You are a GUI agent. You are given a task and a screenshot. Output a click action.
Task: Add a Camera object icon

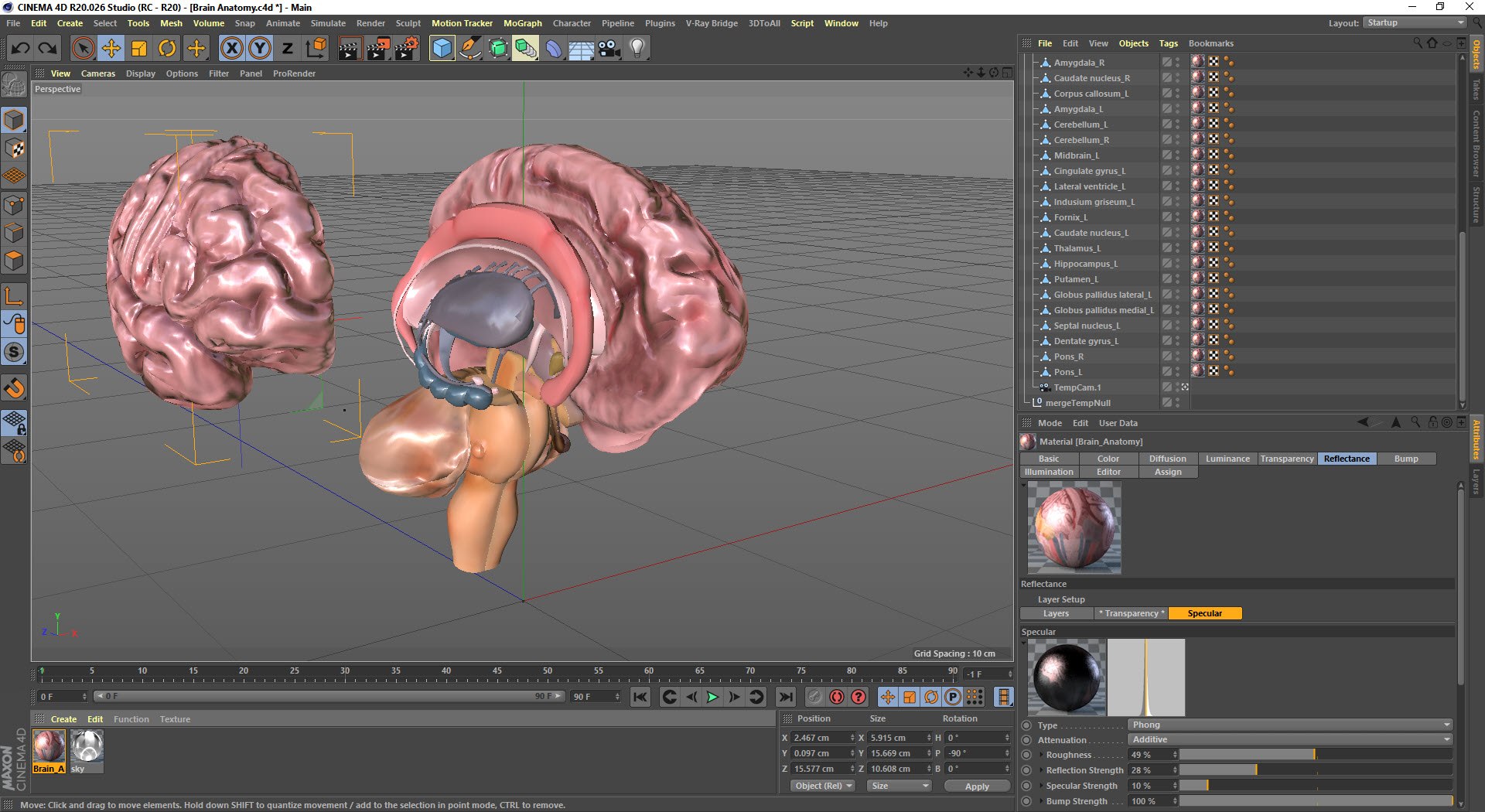(x=609, y=49)
